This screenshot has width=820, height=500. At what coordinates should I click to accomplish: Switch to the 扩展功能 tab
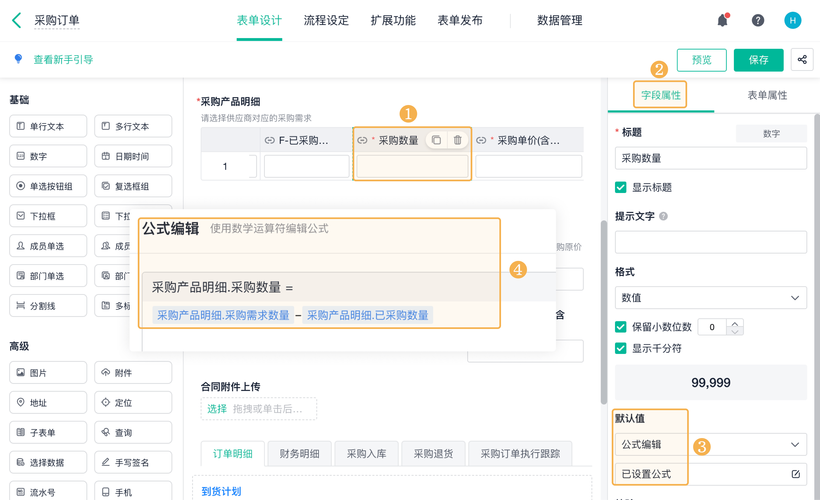pos(393,20)
